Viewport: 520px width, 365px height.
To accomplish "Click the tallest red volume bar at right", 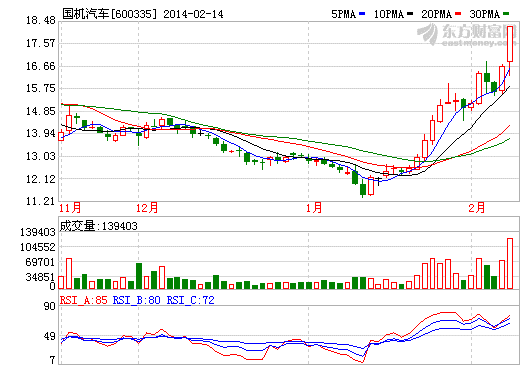I will click(x=510, y=263).
